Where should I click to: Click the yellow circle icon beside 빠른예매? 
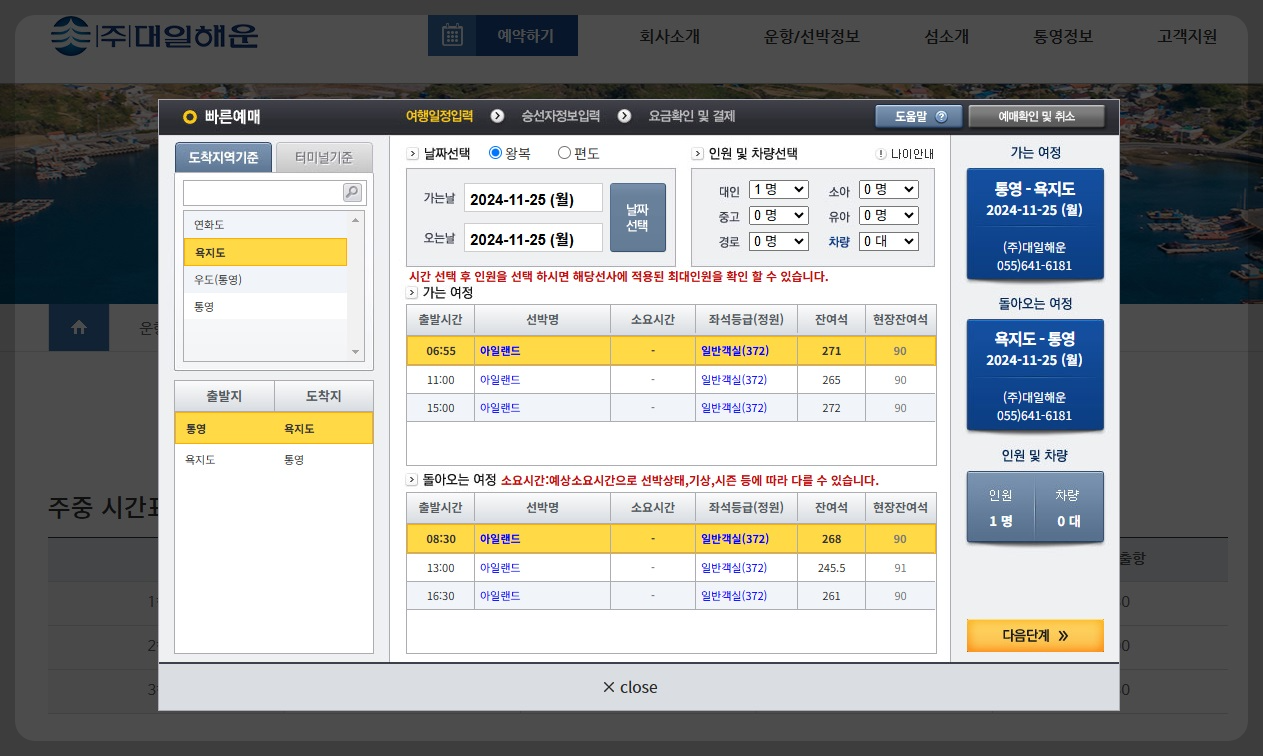pos(190,117)
